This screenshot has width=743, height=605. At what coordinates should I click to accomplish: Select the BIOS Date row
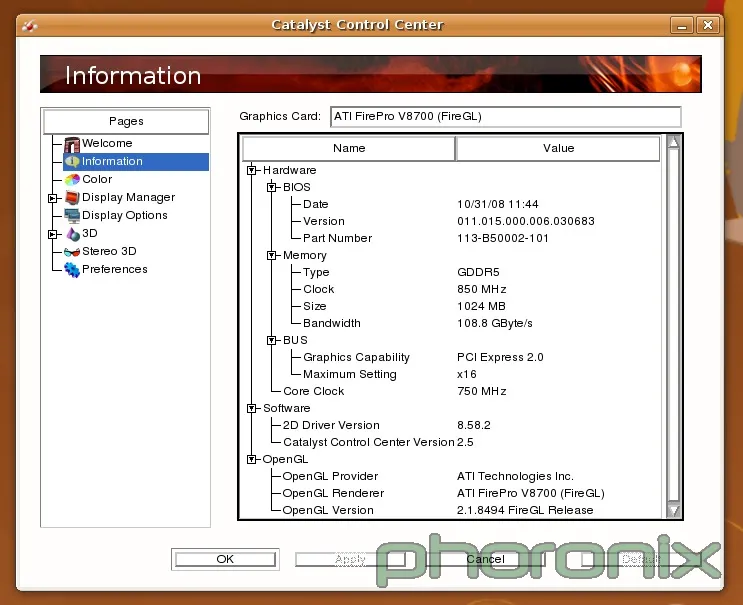click(451, 204)
